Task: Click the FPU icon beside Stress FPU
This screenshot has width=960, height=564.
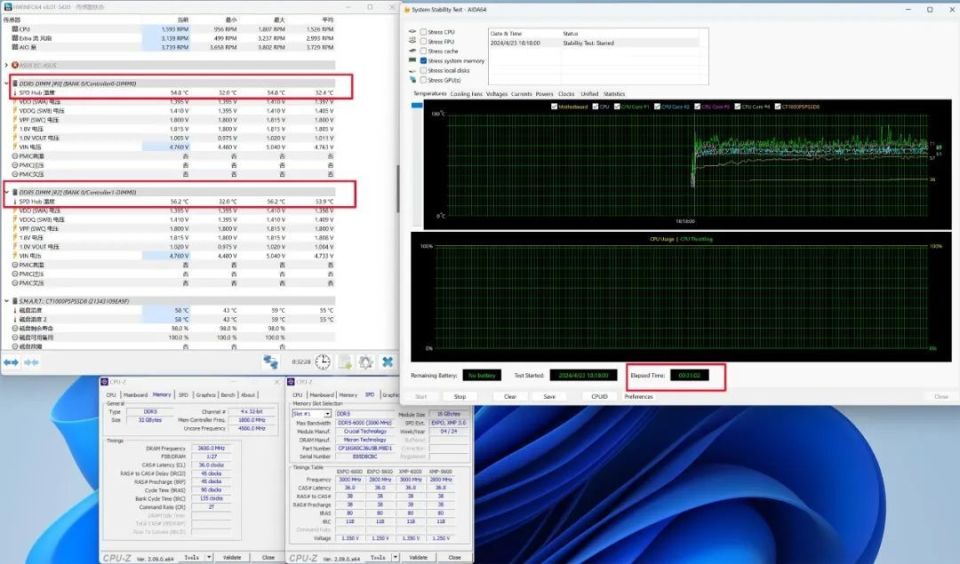Action: point(413,41)
